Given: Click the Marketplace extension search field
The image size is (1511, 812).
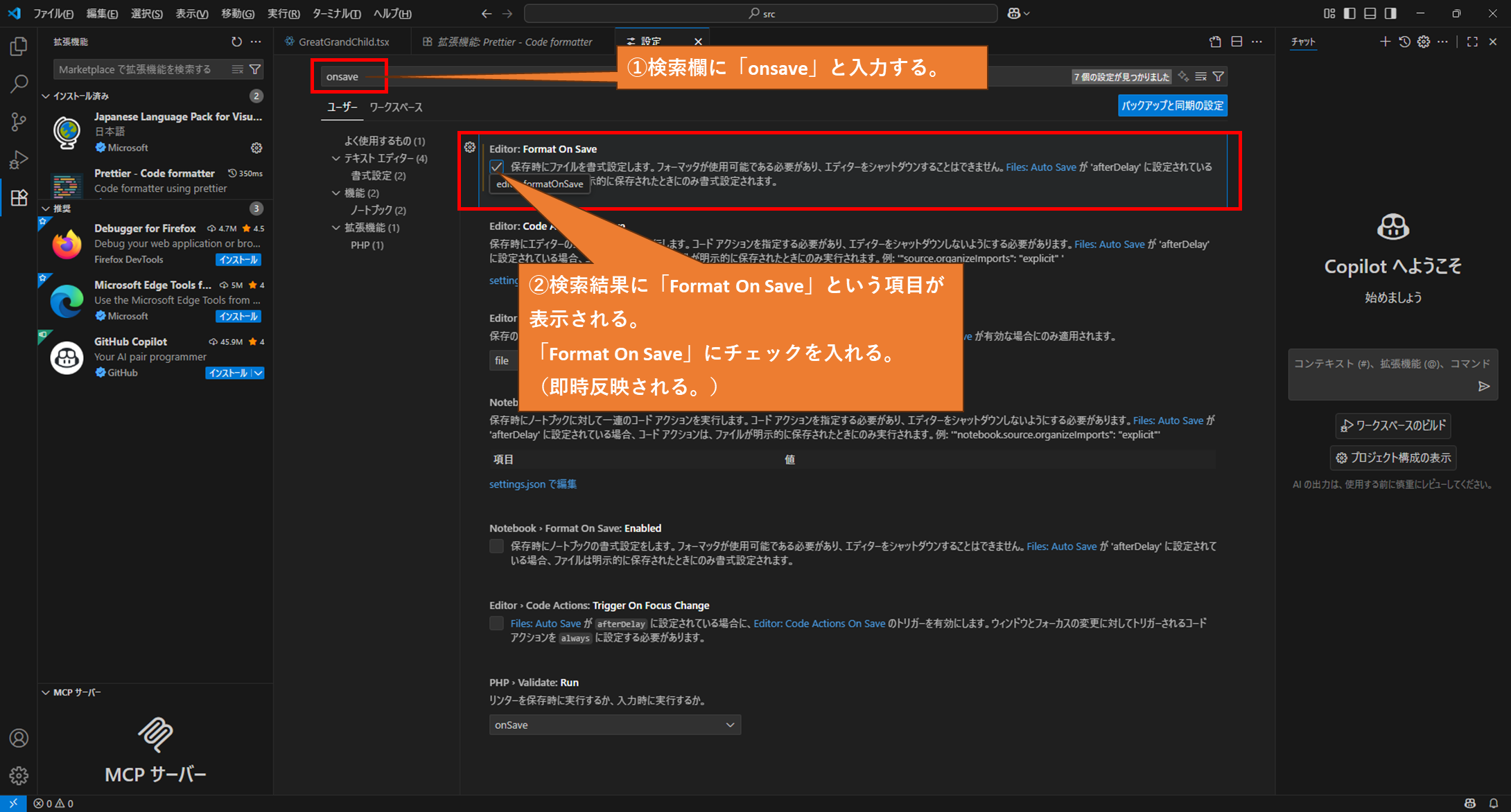Looking at the screenshot, I should click(x=142, y=69).
